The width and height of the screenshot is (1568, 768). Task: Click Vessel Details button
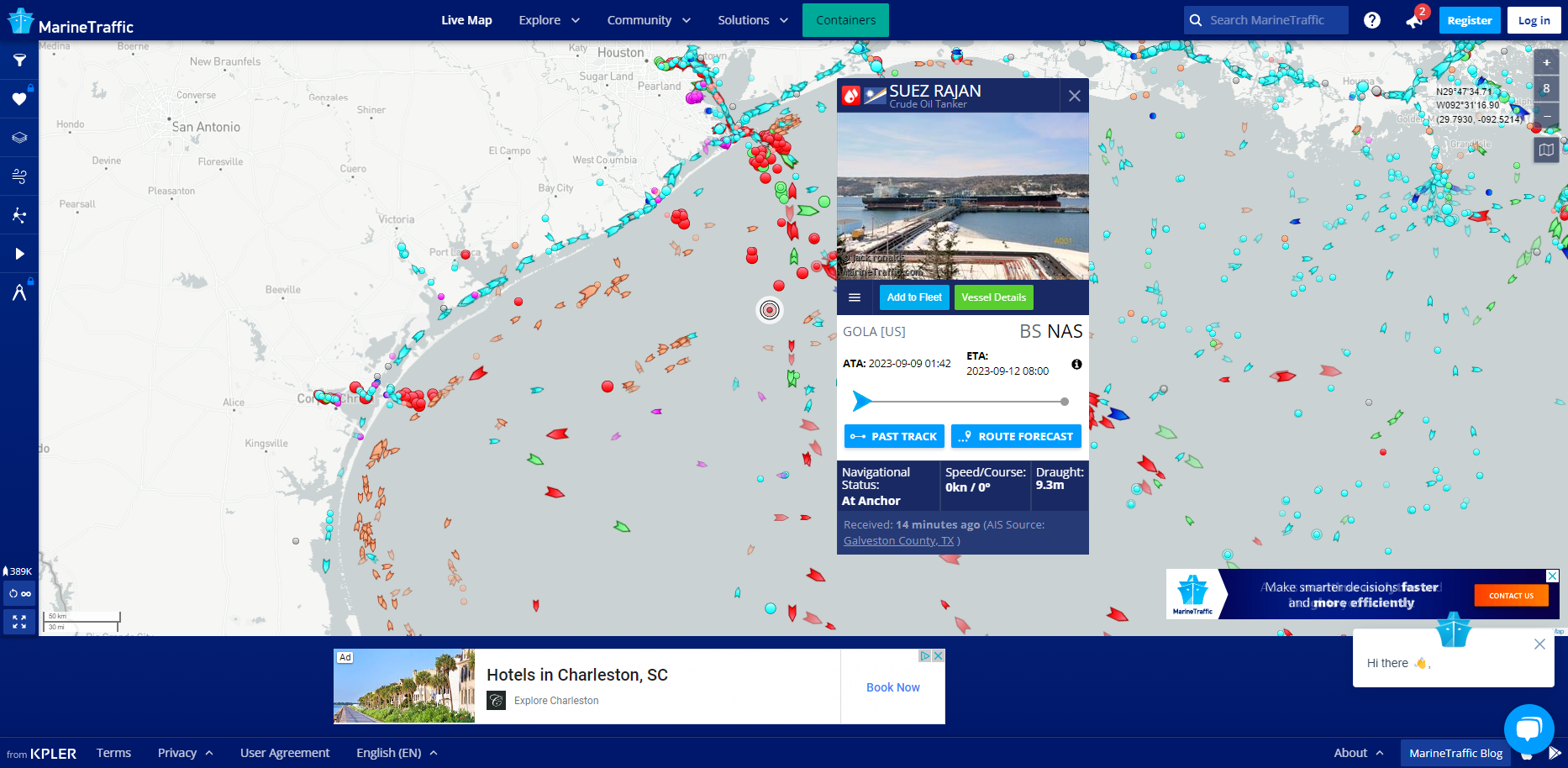pos(993,297)
